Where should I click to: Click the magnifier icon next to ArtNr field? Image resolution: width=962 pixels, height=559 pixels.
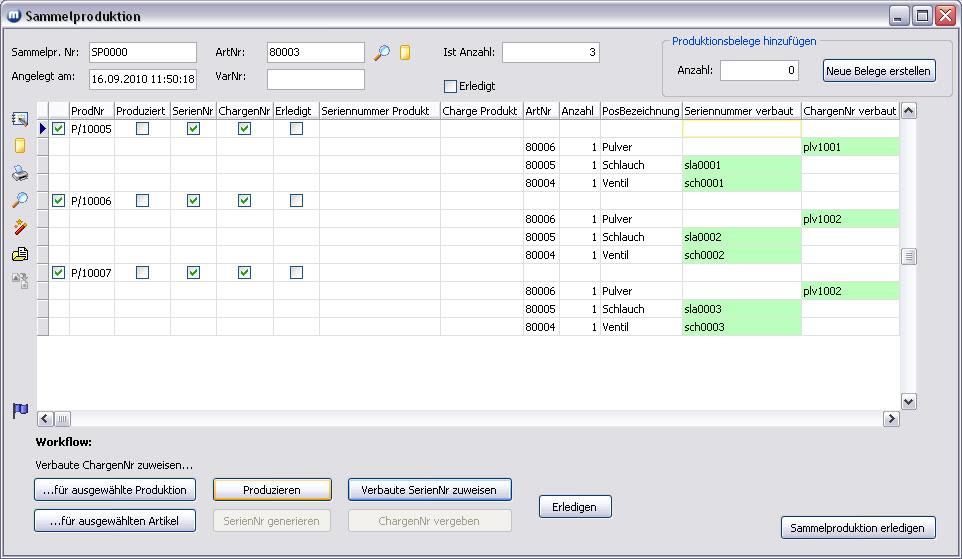coord(382,52)
